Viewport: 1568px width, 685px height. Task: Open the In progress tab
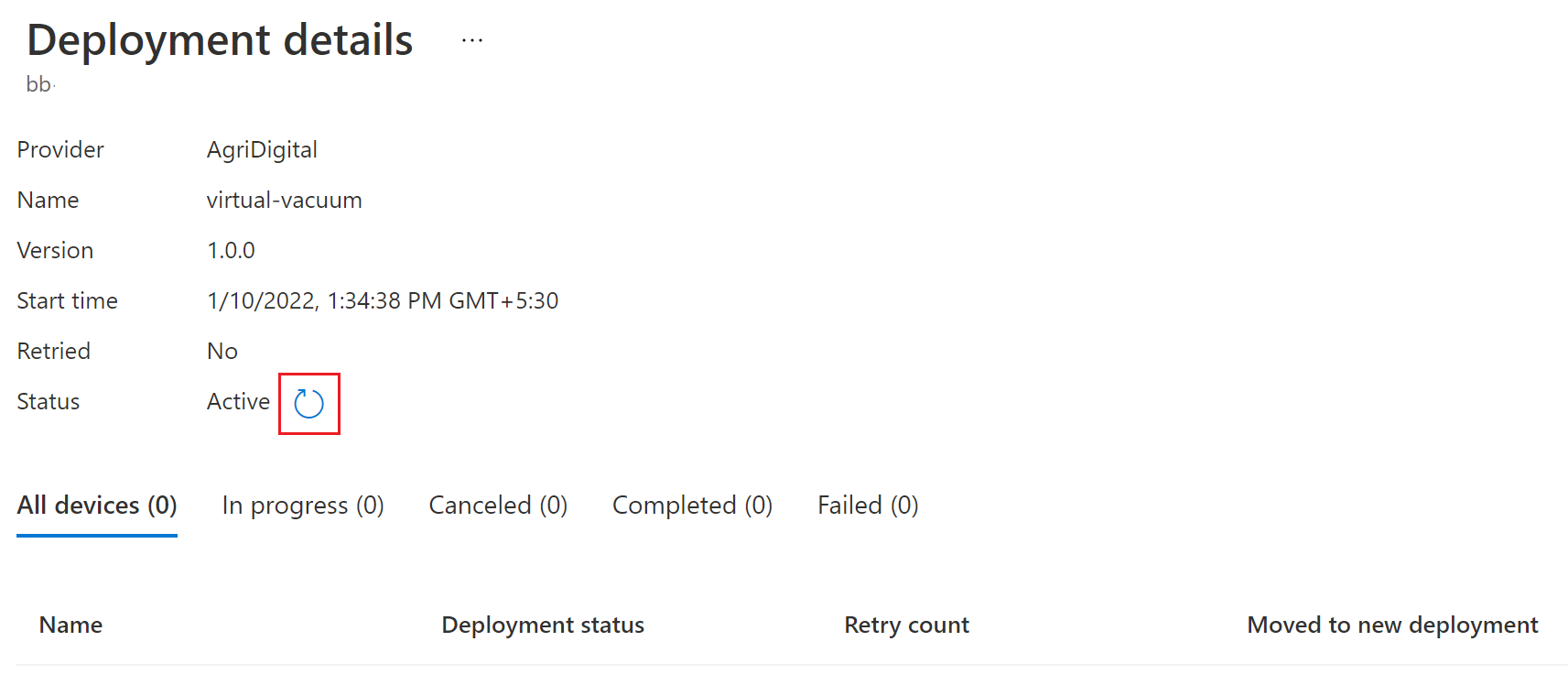pos(303,506)
